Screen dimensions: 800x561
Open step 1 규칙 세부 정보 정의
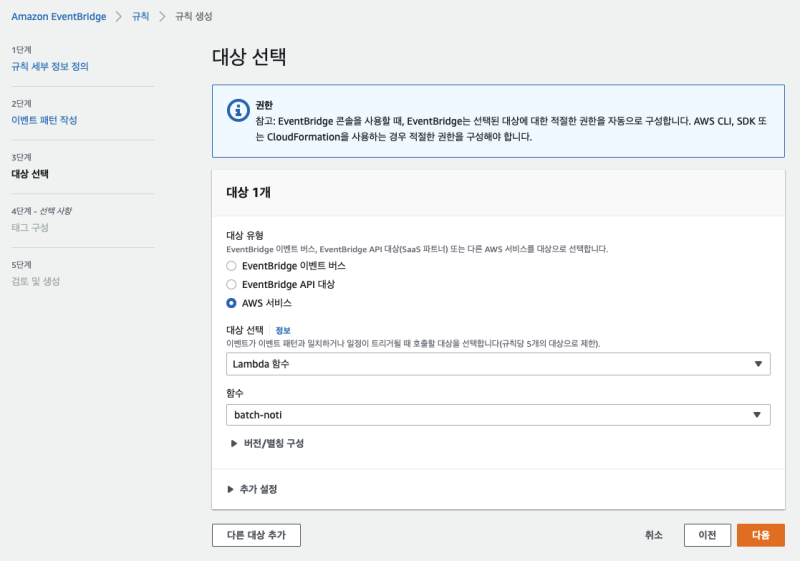tap(50, 66)
